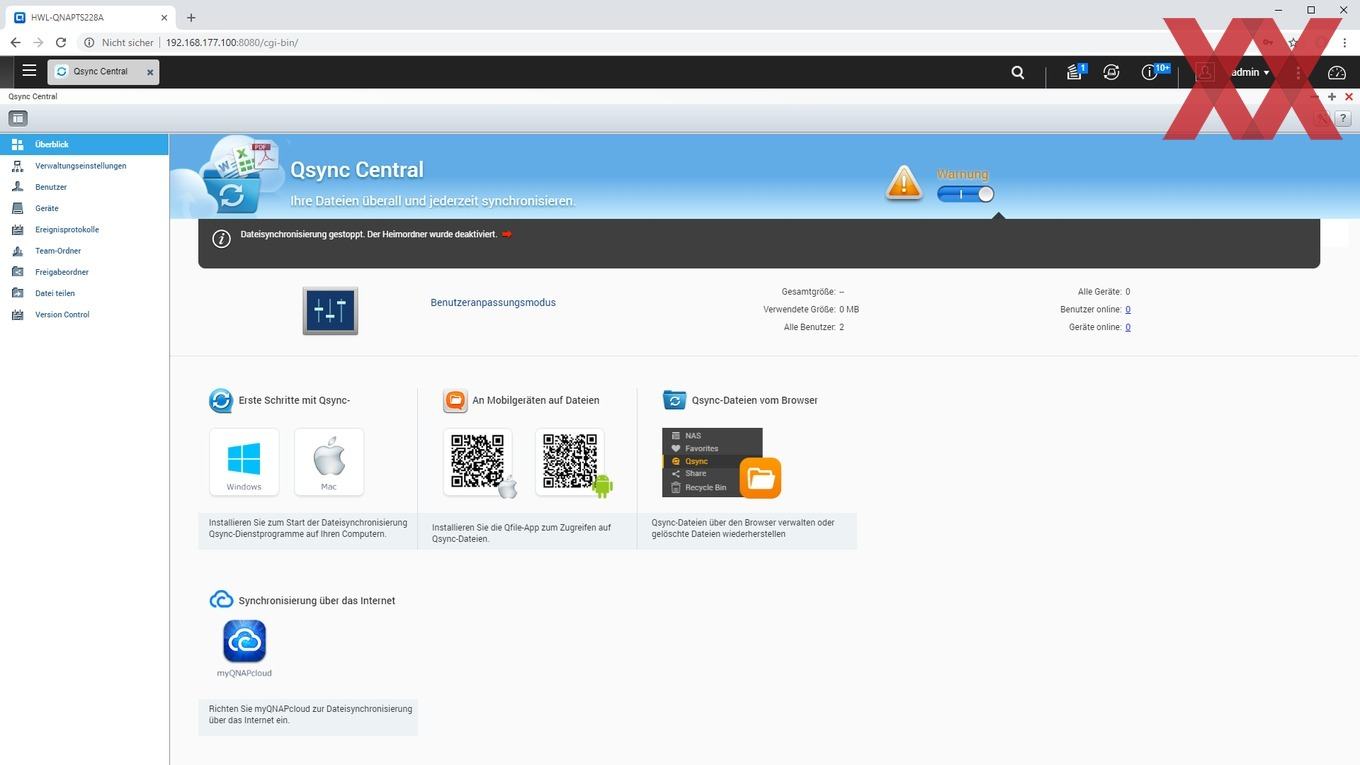Viewport: 1360px width, 765px height.
Task: Toggle sidebar panel icon below title
Action: pos(18,118)
